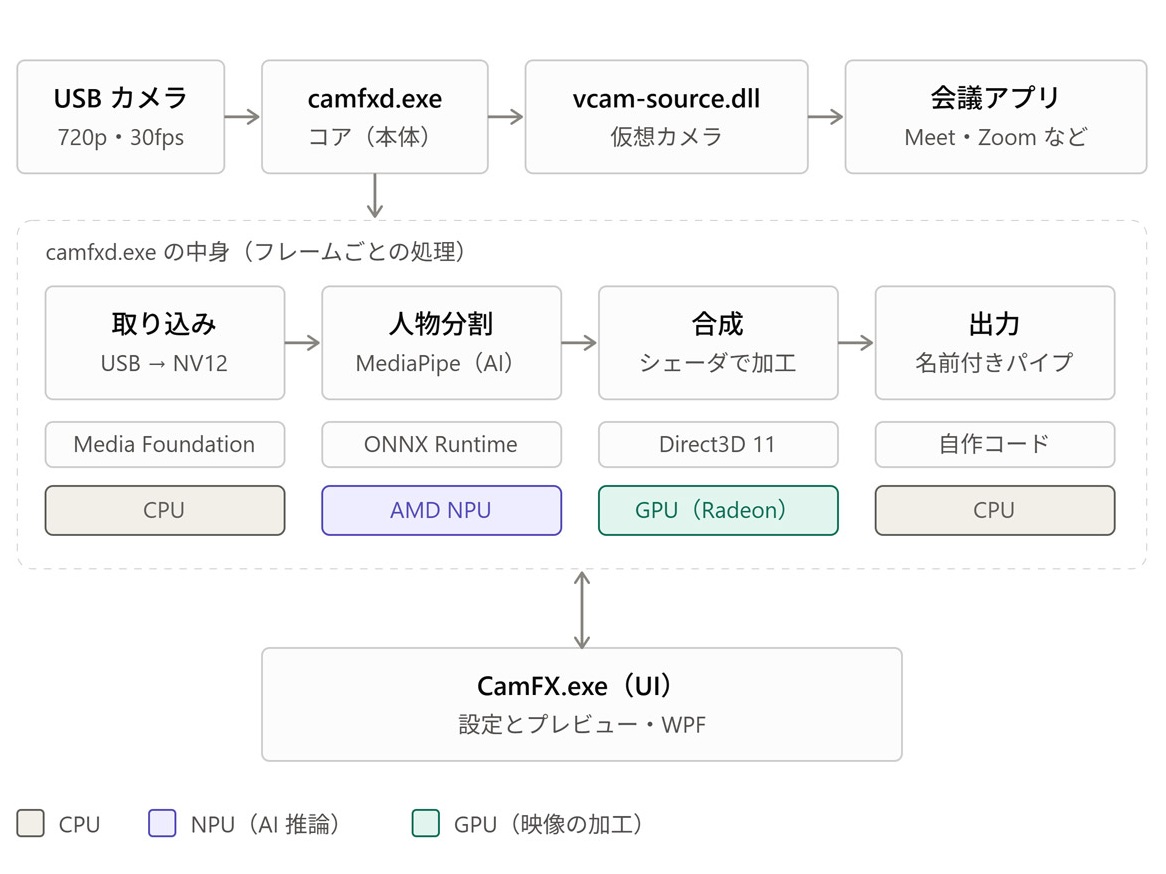
Task: Select the CPU box under 自作コード
Action: (994, 510)
